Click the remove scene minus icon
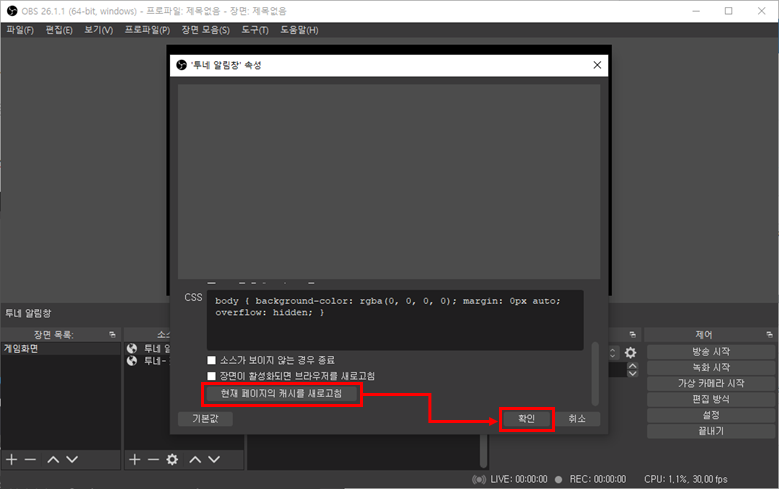Image resolution: width=779 pixels, height=489 pixels. coord(30,459)
